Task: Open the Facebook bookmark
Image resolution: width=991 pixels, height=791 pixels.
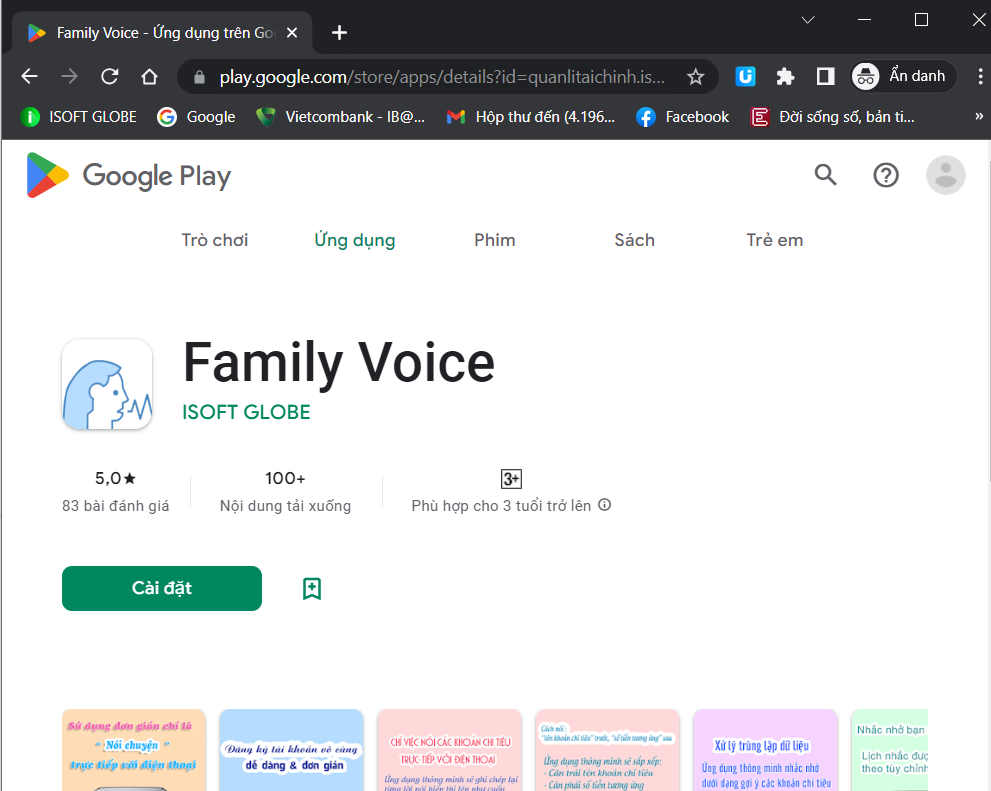Action: coord(683,117)
